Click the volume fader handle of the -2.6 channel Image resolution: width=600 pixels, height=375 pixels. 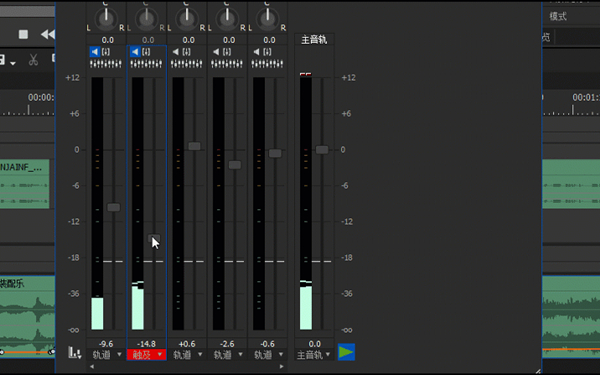coord(235,165)
